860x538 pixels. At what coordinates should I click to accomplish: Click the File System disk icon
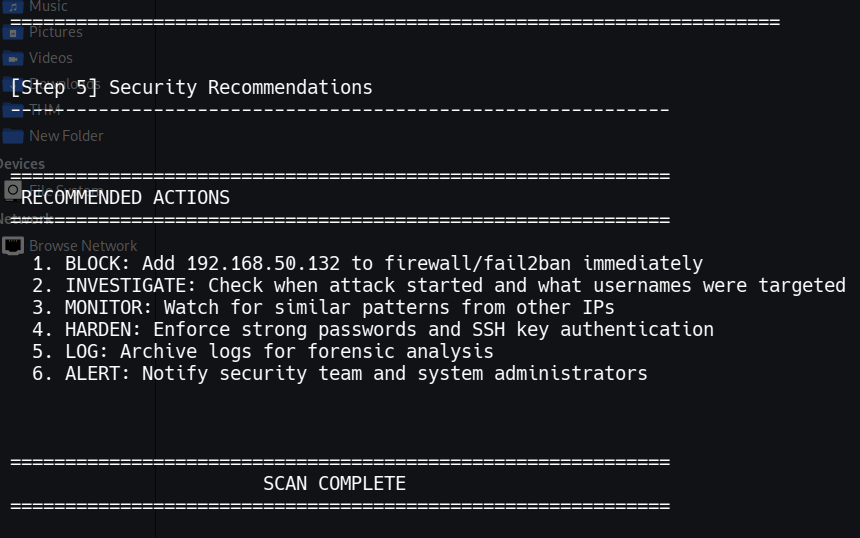(13, 189)
